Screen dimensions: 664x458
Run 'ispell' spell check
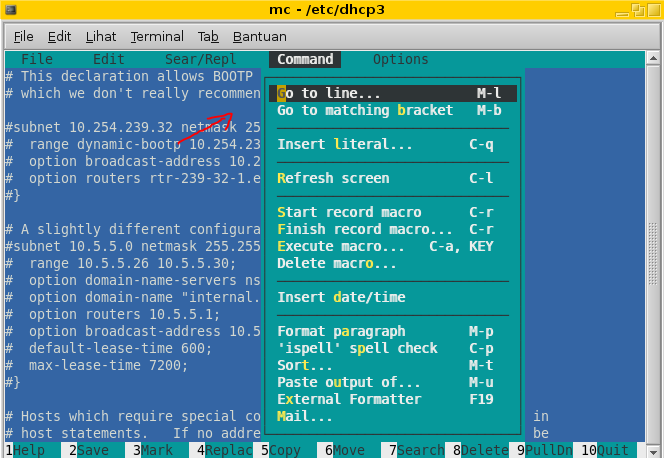pyautogui.click(x=393, y=348)
